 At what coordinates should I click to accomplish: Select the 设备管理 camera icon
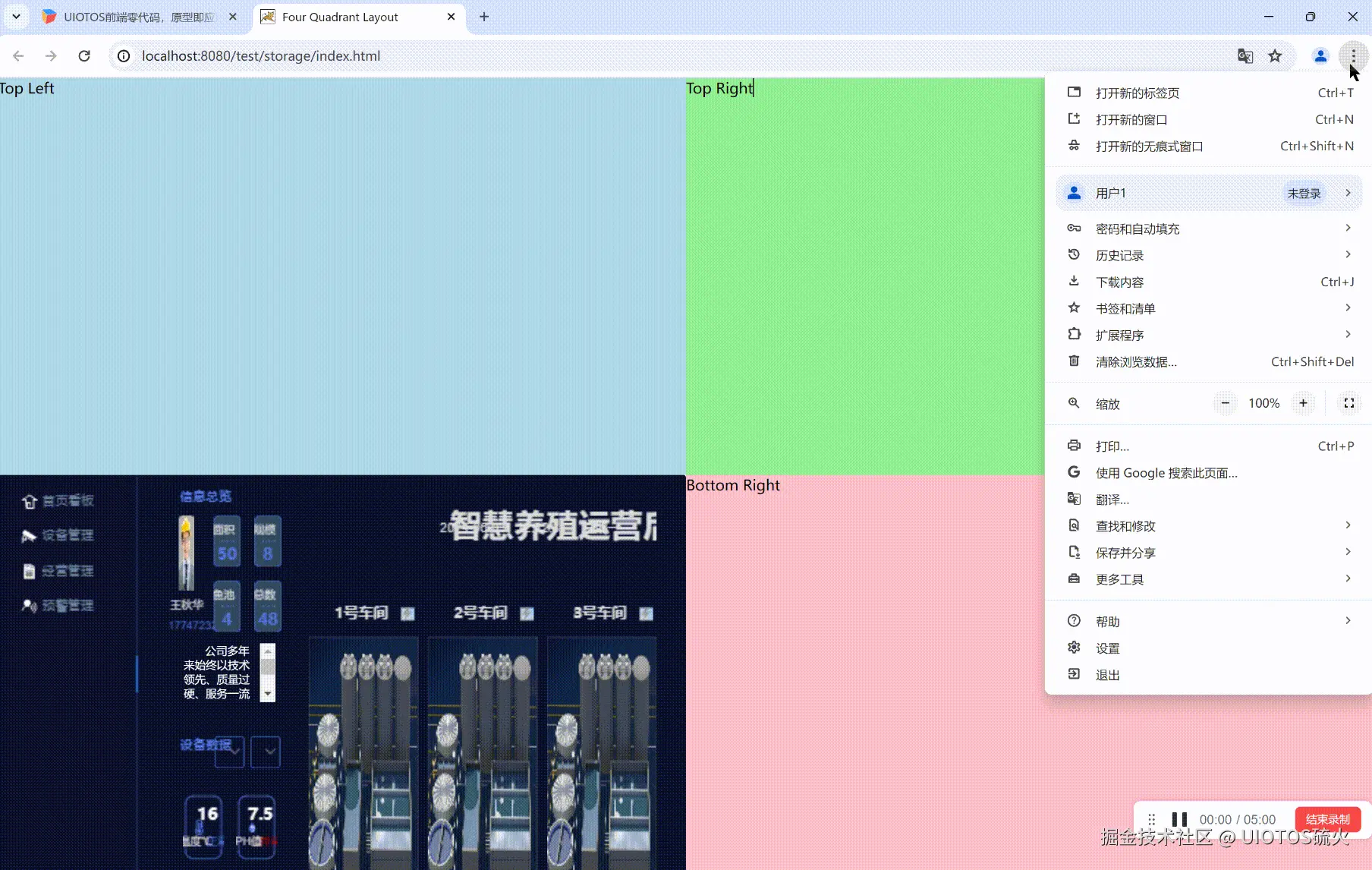click(x=27, y=535)
